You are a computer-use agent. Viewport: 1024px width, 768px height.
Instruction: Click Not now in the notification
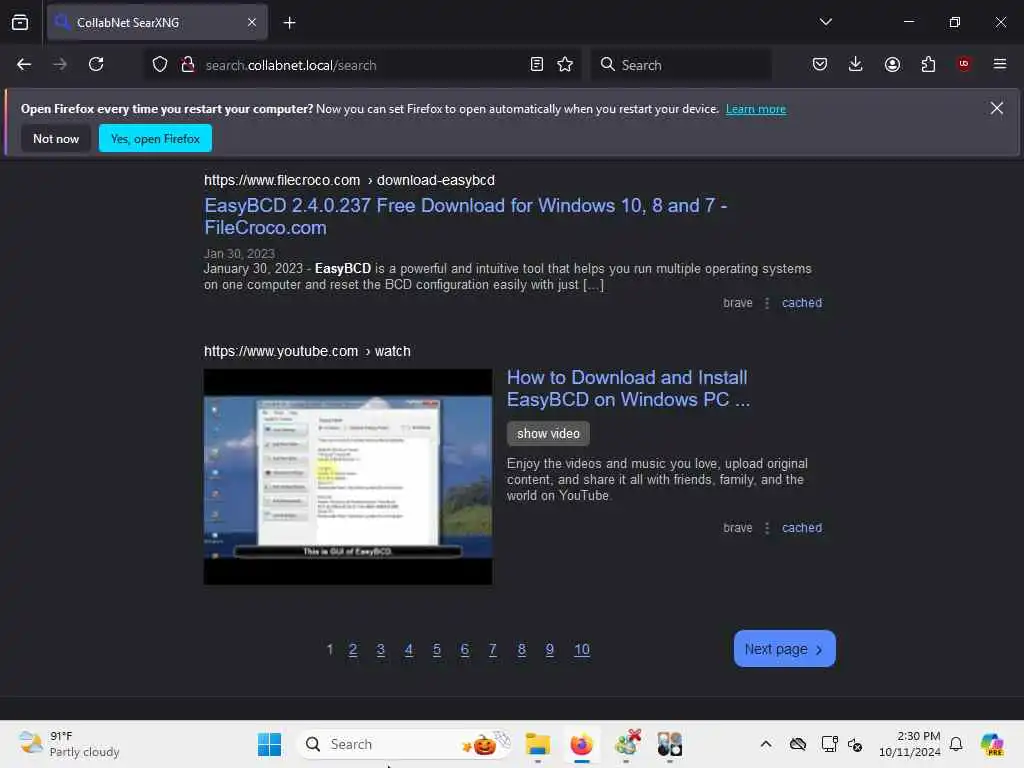[56, 138]
